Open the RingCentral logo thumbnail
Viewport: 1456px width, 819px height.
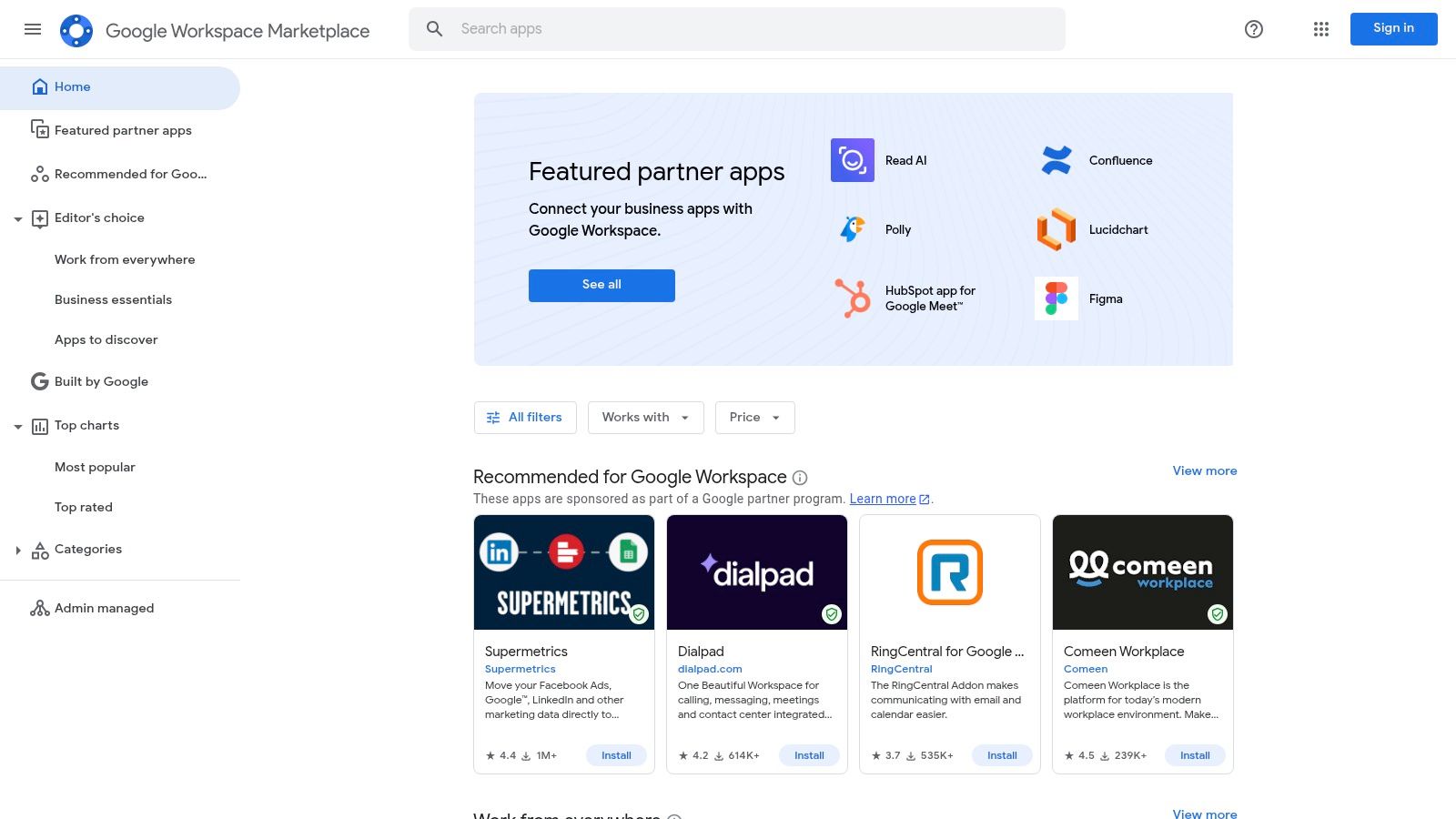pos(950,572)
